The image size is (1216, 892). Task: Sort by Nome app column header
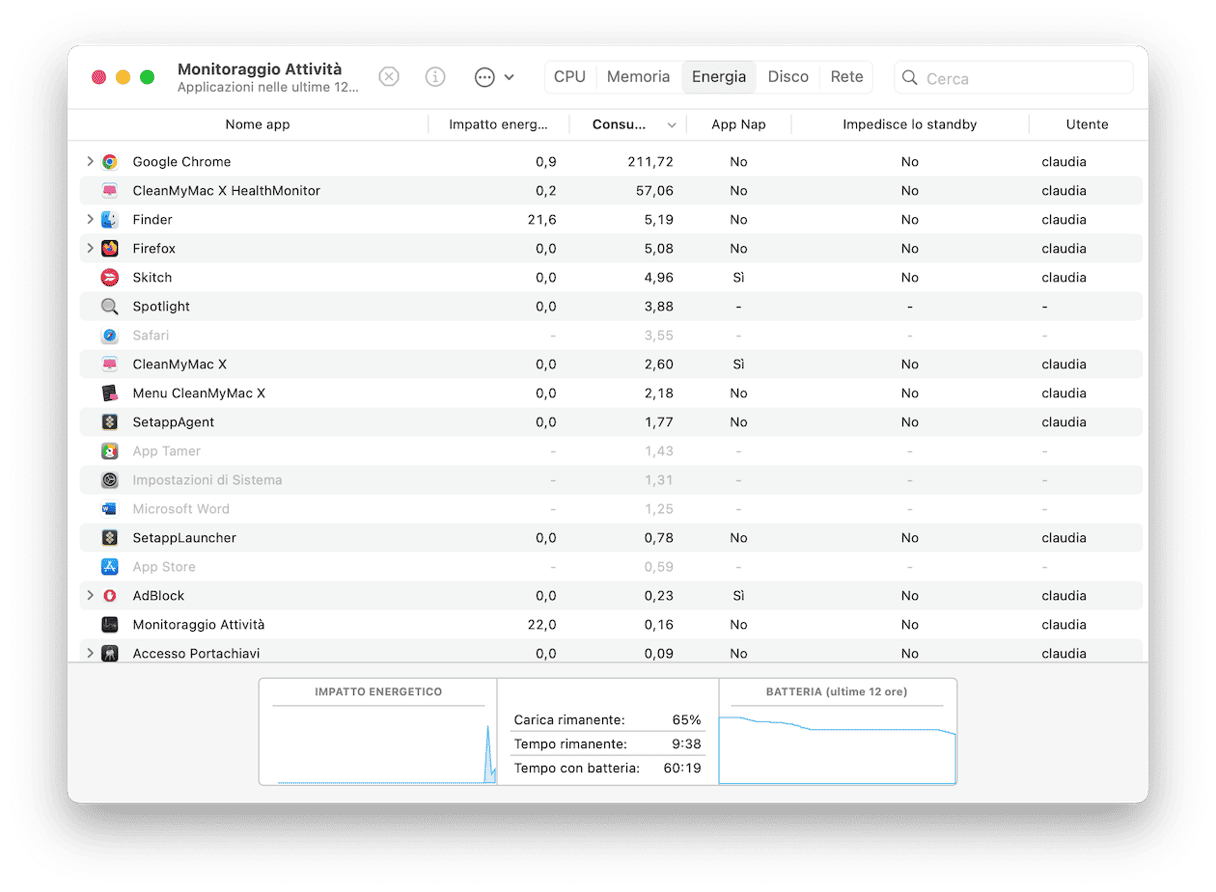[257, 125]
